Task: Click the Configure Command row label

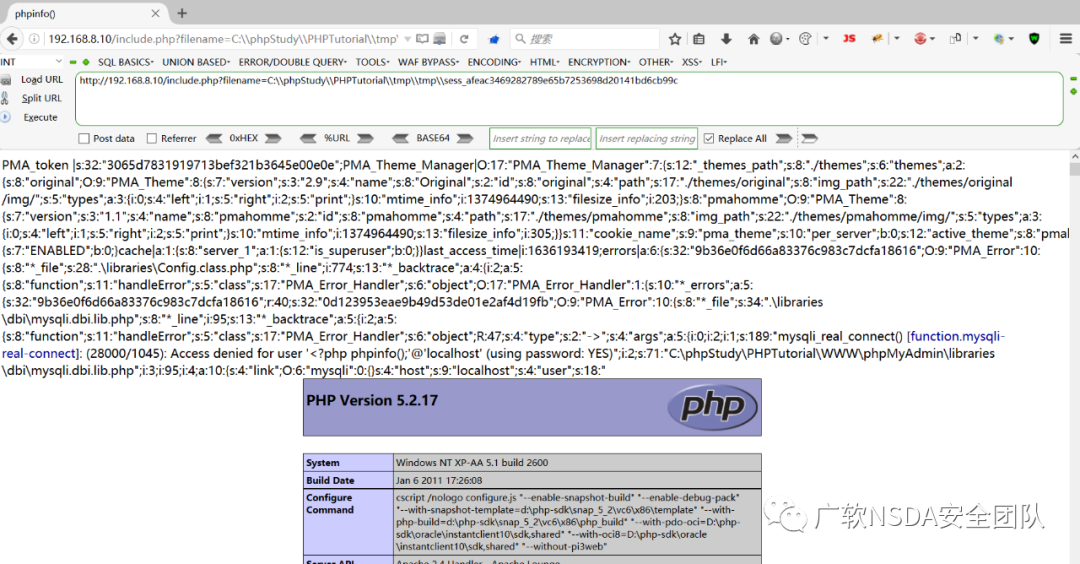Action: click(348, 522)
